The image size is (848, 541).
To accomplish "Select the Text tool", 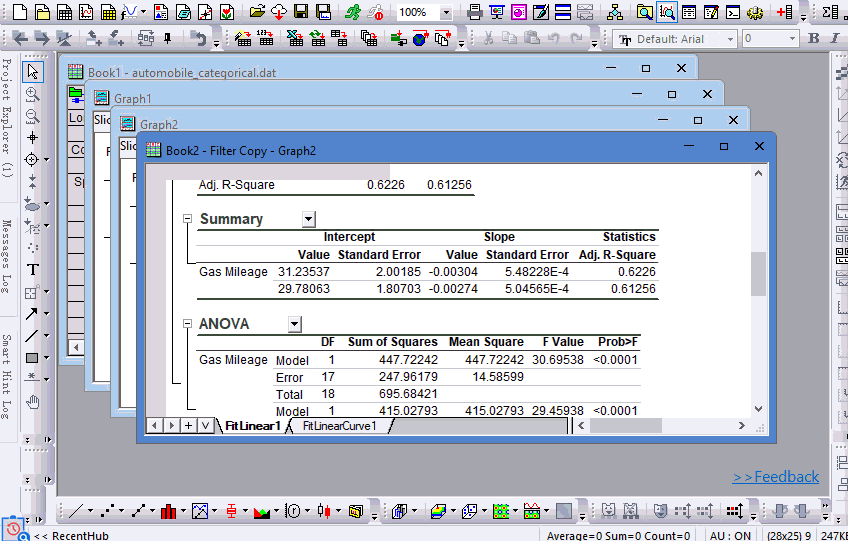I will point(33,270).
